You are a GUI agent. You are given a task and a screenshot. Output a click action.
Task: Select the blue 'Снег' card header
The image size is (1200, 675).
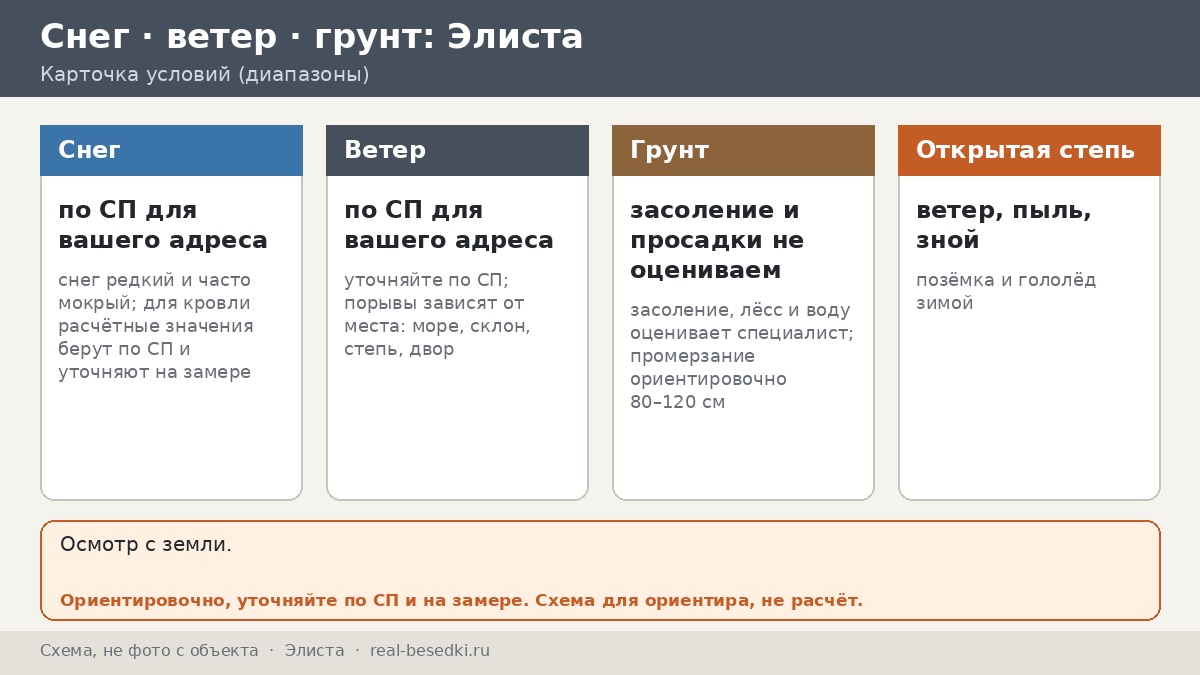coord(171,150)
